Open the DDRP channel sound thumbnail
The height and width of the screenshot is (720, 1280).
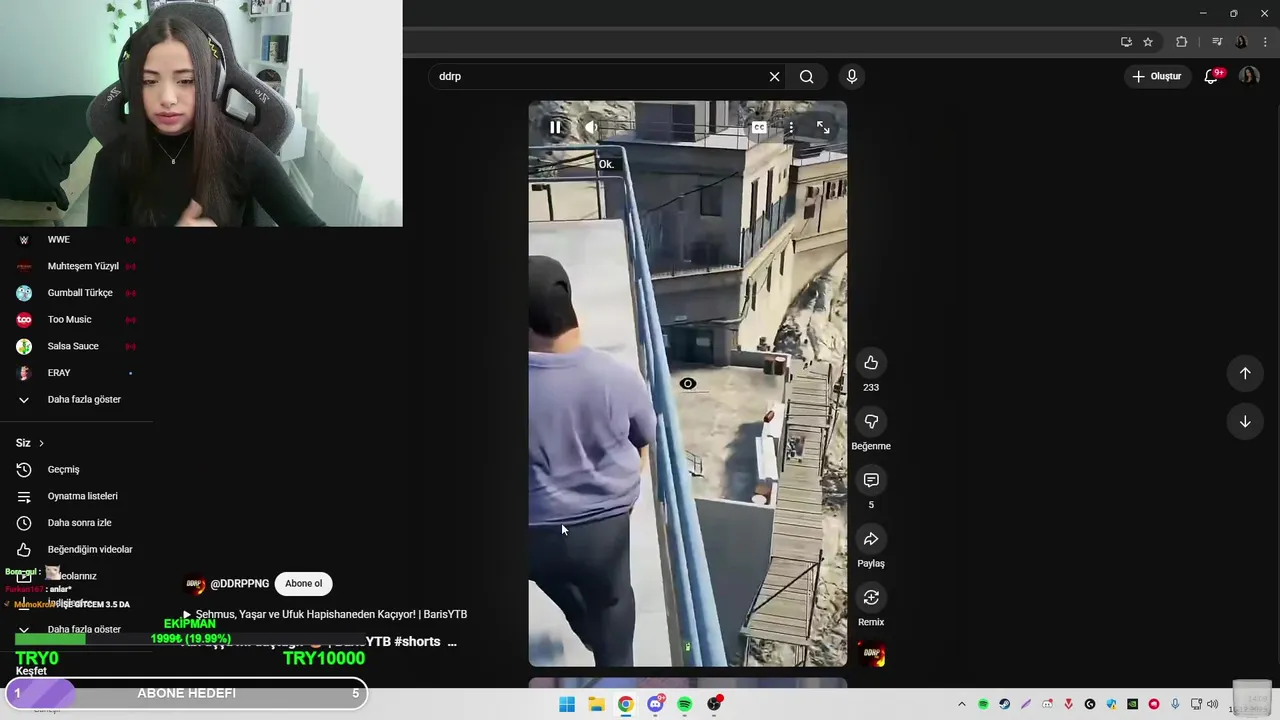point(871,656)
